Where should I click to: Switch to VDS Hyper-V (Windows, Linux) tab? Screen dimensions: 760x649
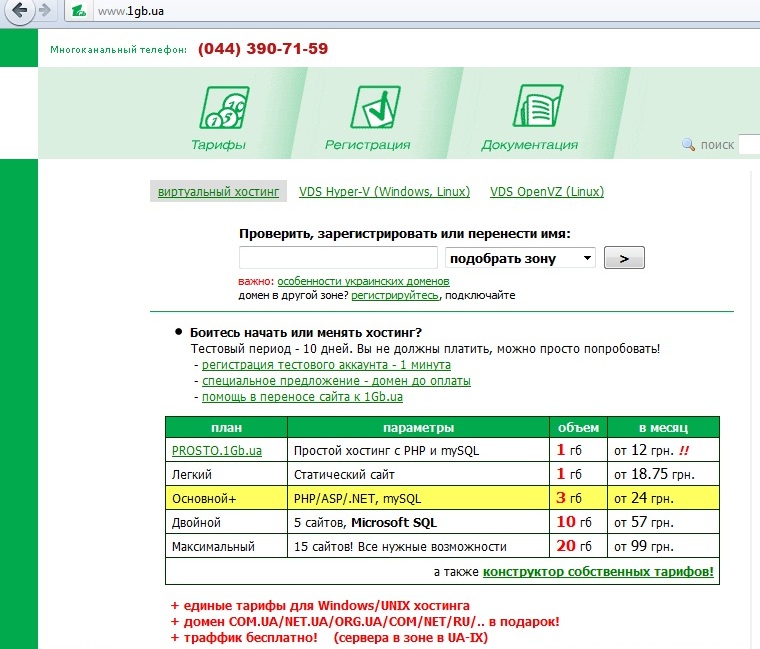pos(383,192)
